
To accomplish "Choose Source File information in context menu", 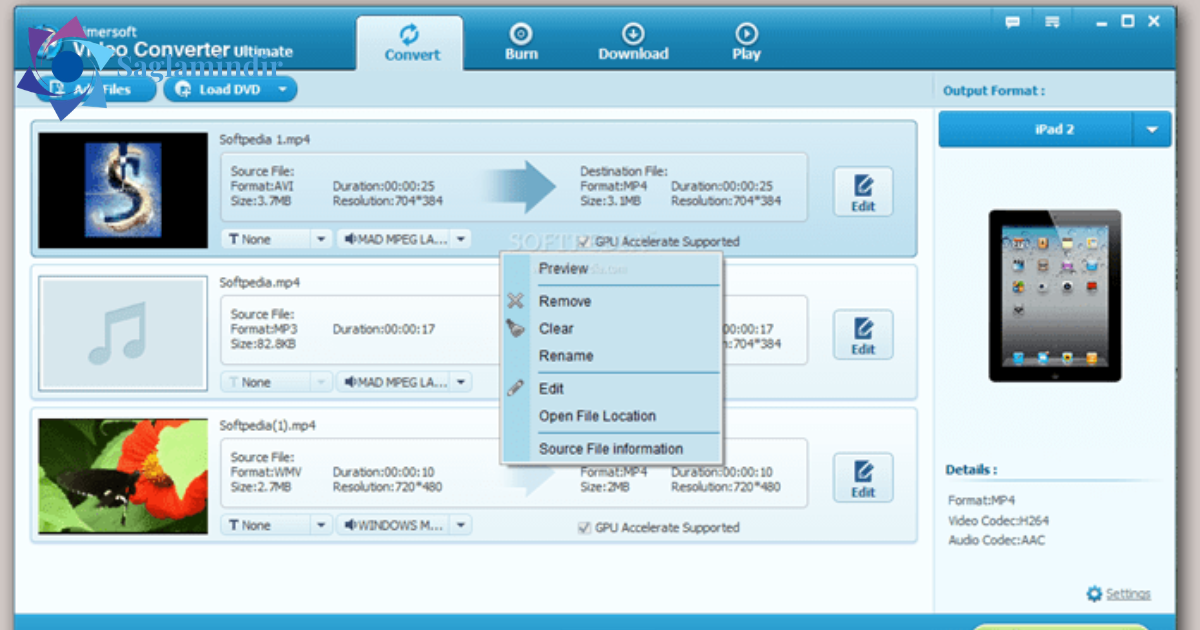I will coord(611,449).
